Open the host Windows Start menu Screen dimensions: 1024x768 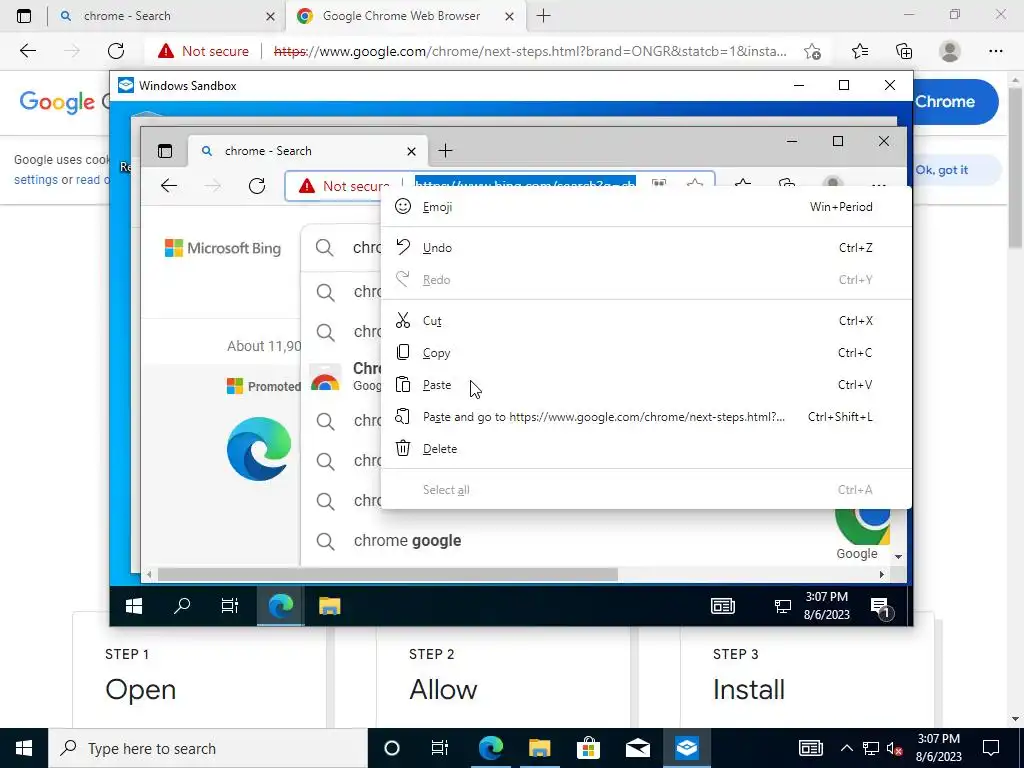24,748
